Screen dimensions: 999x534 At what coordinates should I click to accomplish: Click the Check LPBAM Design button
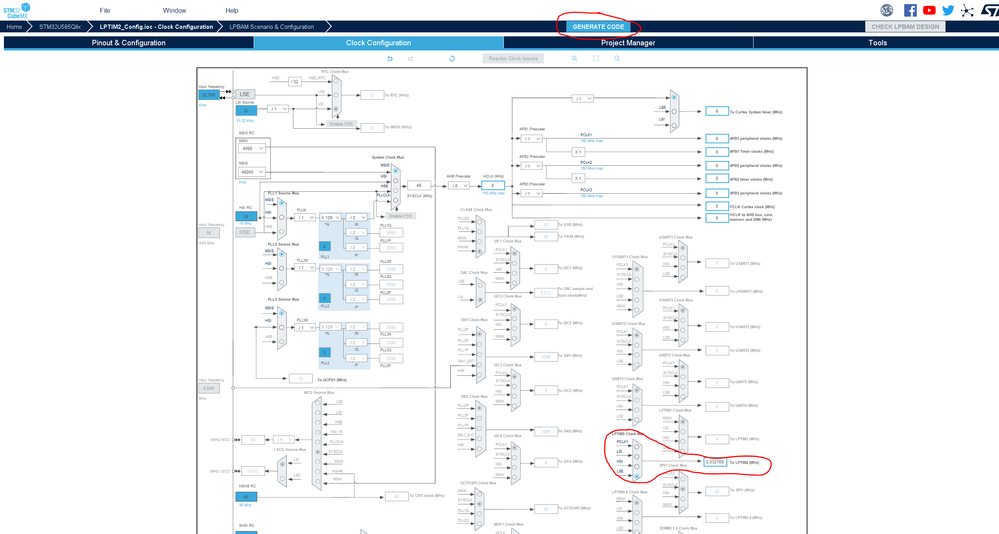coord(905,27)
